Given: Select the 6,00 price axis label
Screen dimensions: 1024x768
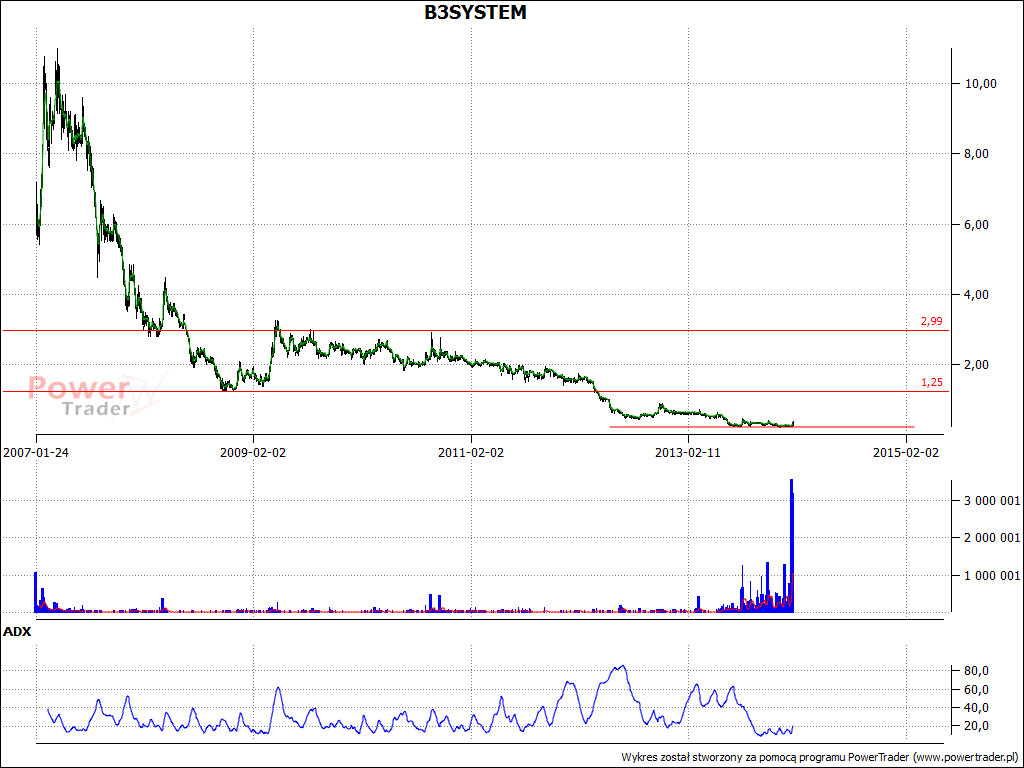Looking at the screenshot, I should 976,225.
